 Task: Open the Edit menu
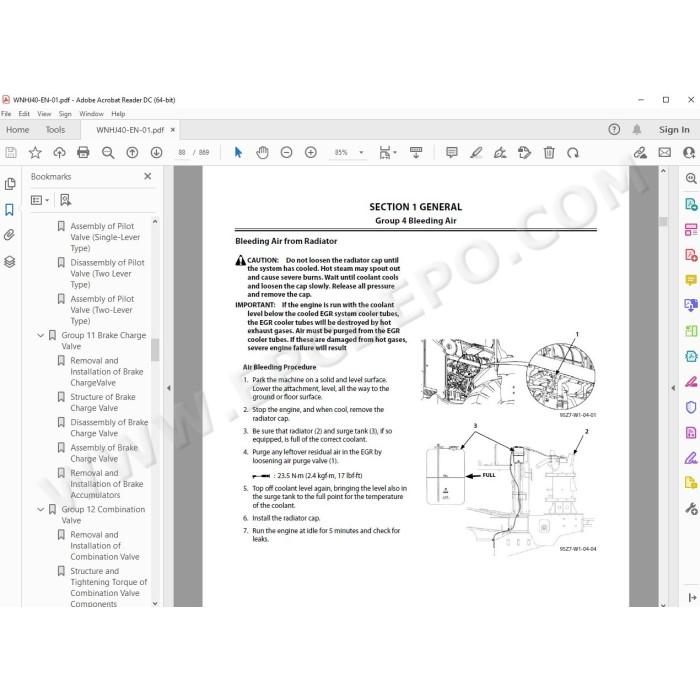click(24, 114)
